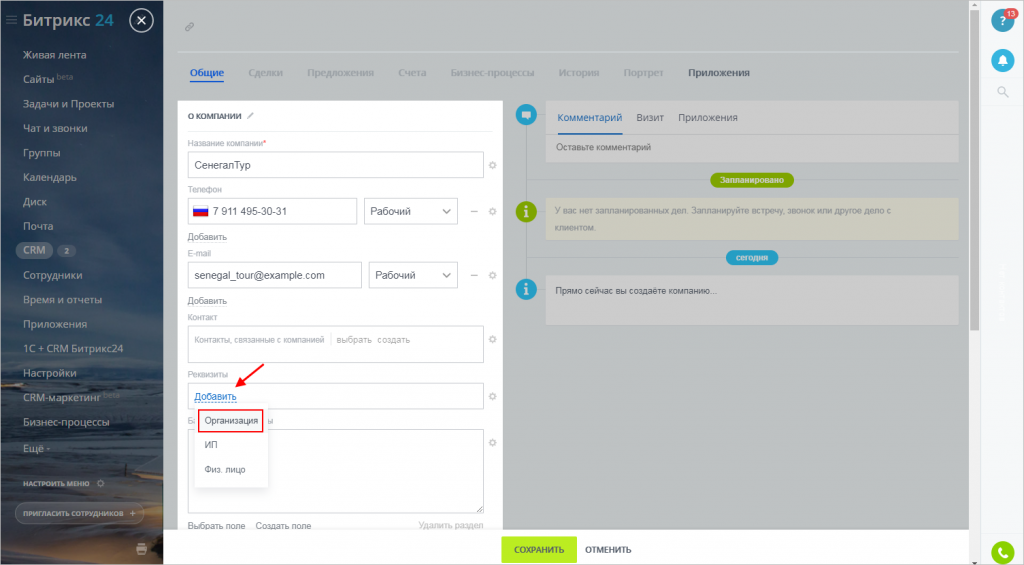1024x565 pixels.
Task: Open the Визит tab in timeline
Action: click(650, 117)
